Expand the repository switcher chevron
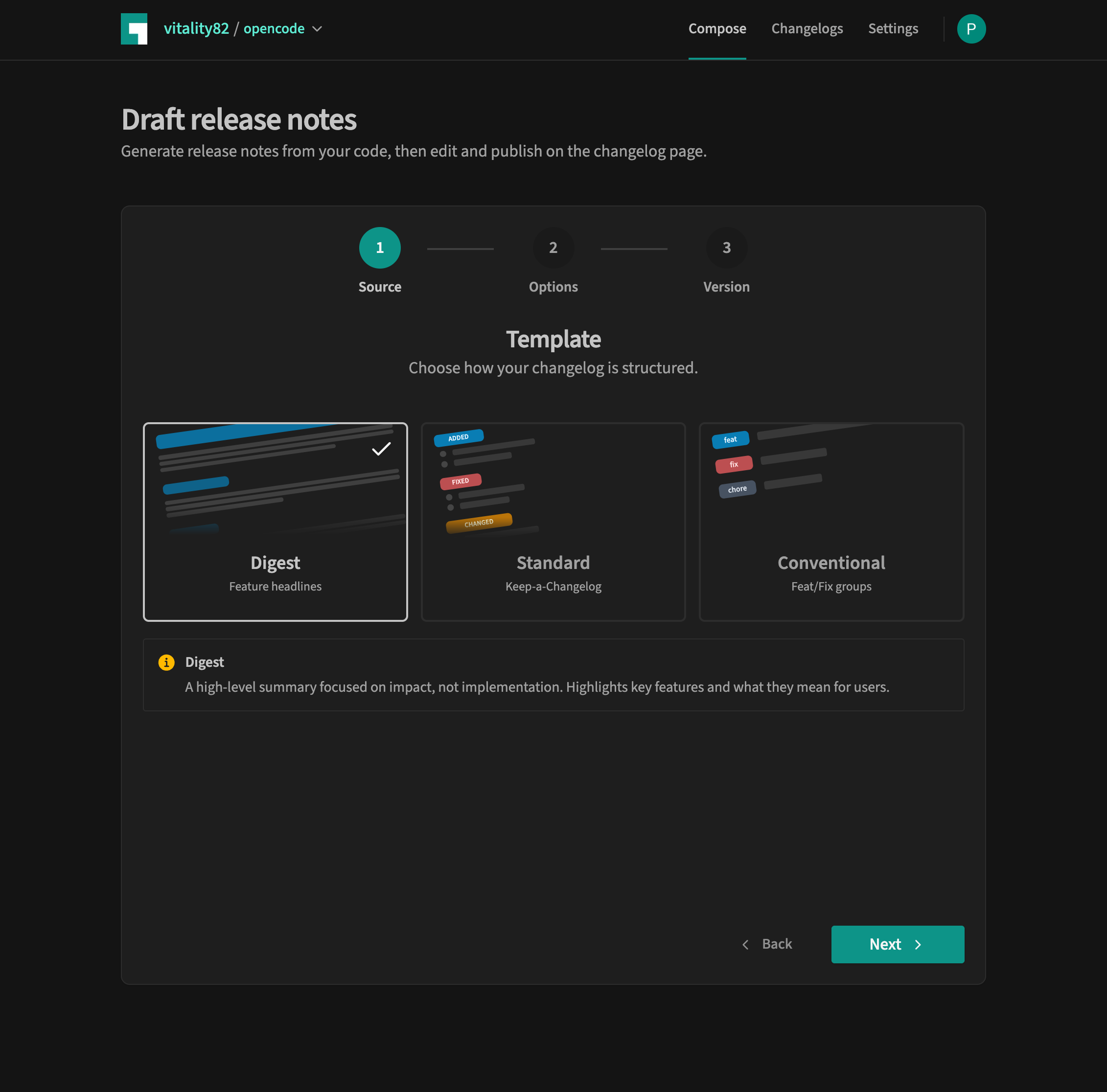 [x=317, y=29]
